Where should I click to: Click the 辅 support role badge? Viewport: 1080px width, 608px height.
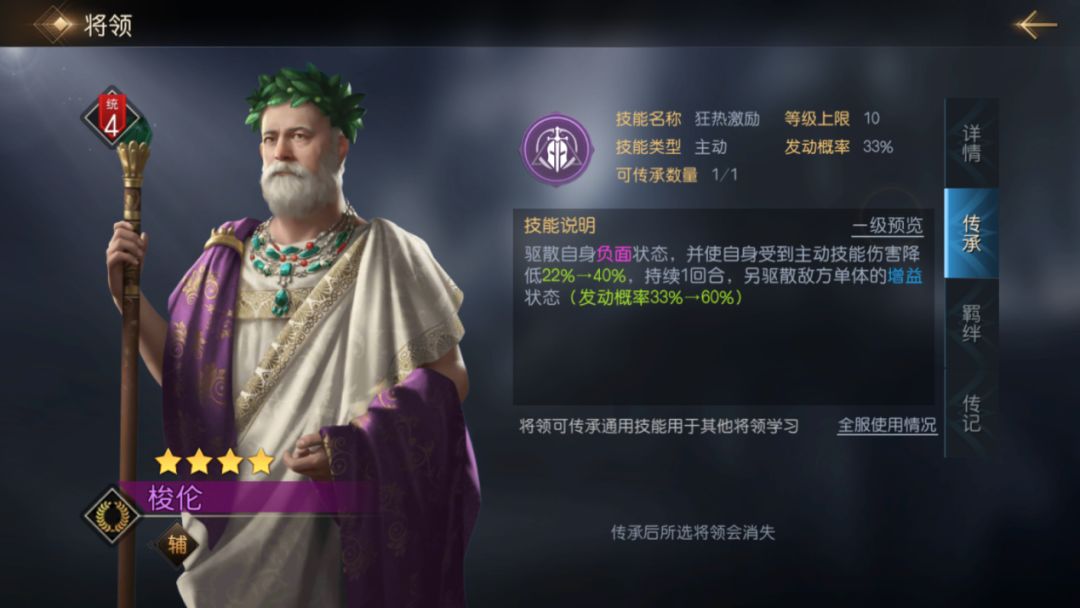coord(177,545)
